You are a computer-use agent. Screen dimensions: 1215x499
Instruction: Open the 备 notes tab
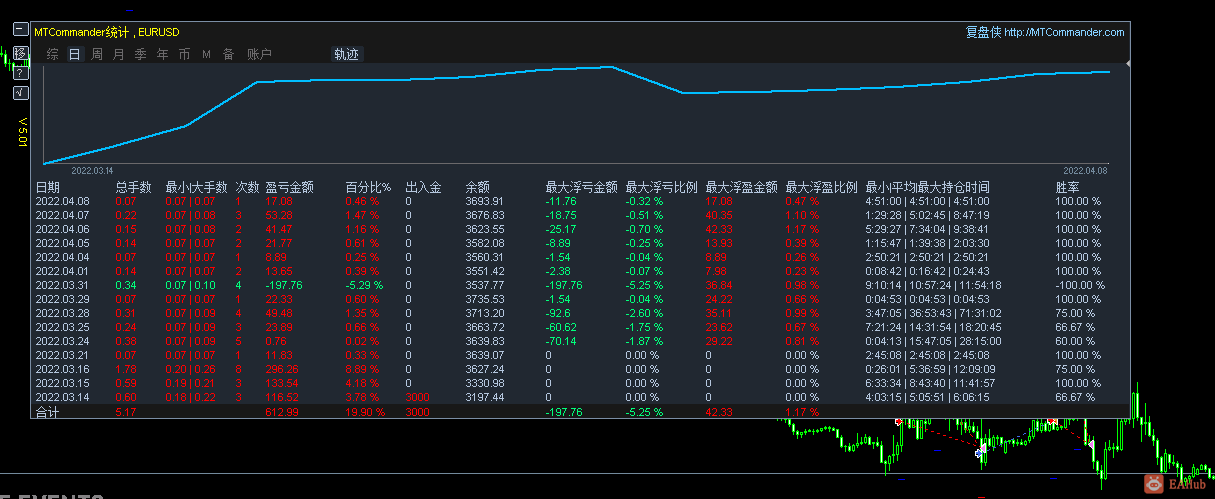(x=228, y=55)
